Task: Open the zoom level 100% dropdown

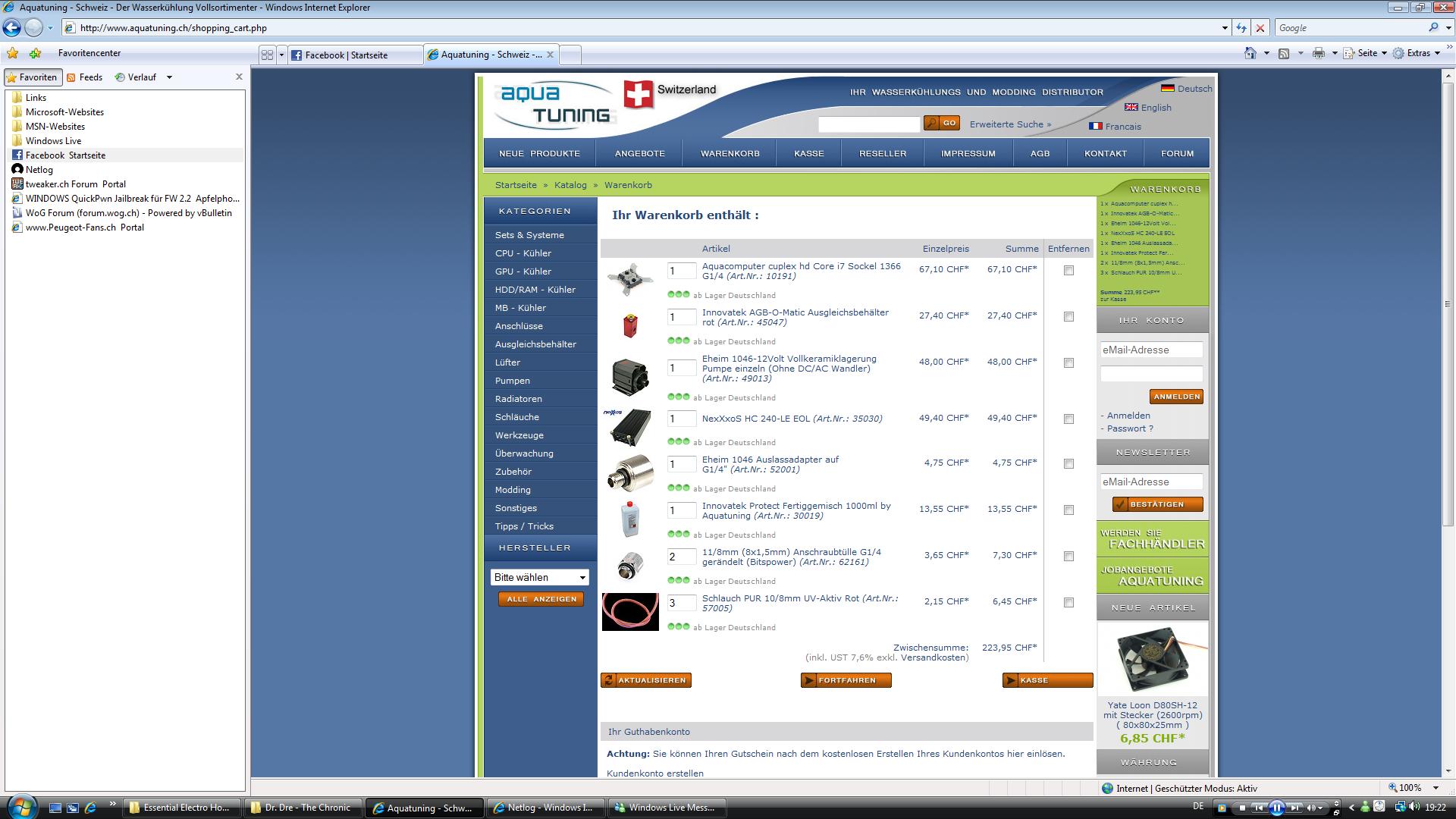Action: pyautogui.click(x=1435, y=788)
